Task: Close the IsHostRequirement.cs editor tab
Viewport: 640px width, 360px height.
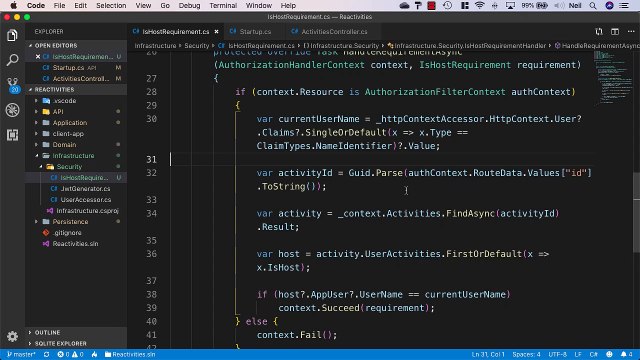Action: click(216, 31)
